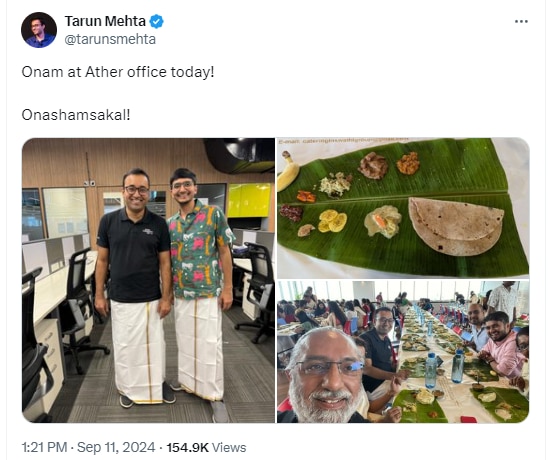Open the @tarunsmehta handle link

coord(110,39)
